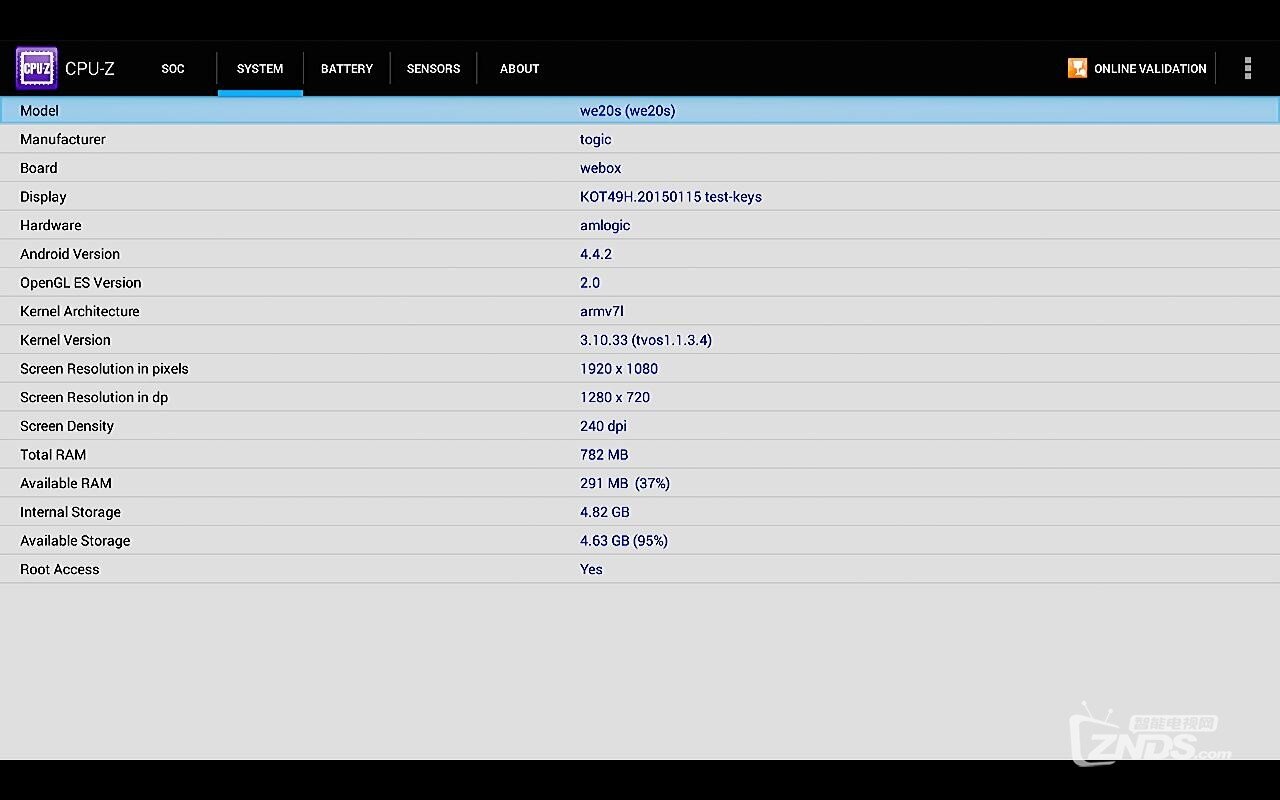The height and width of the screenshot is (800, 1280).
Task: Select the Kernel Architecture label
Action: 80,311
